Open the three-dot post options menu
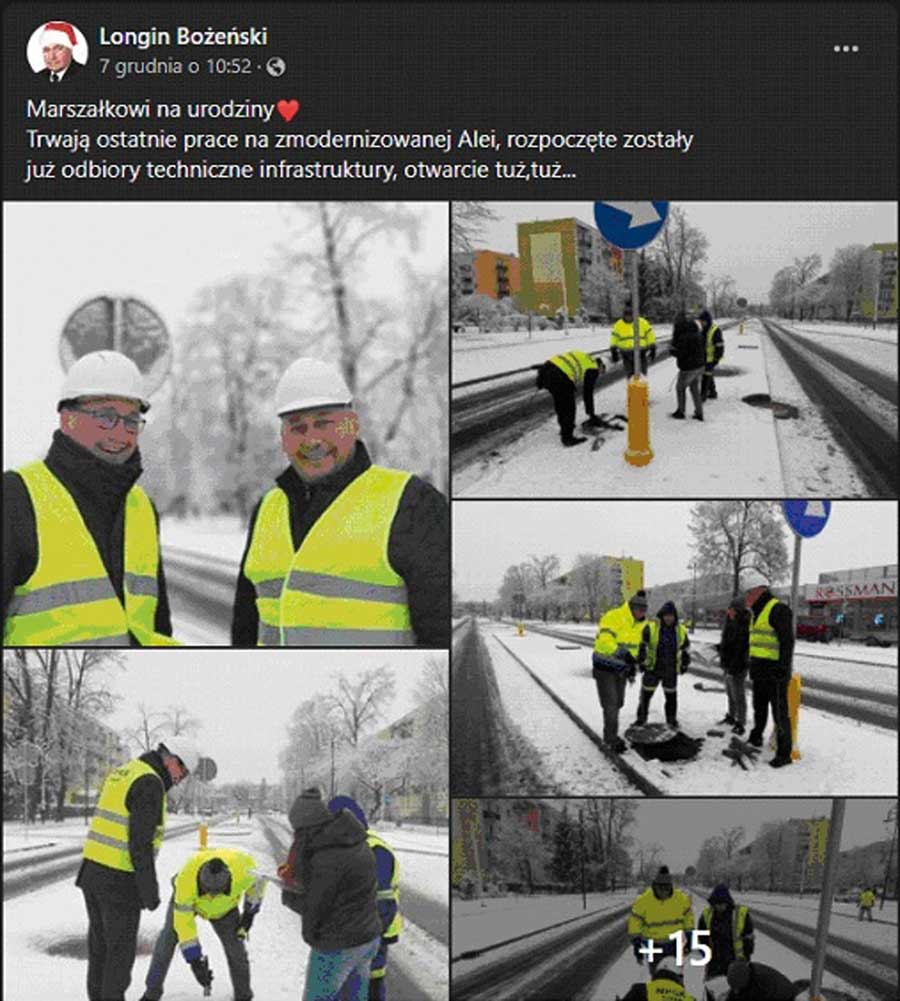 (x=845, y=49)
